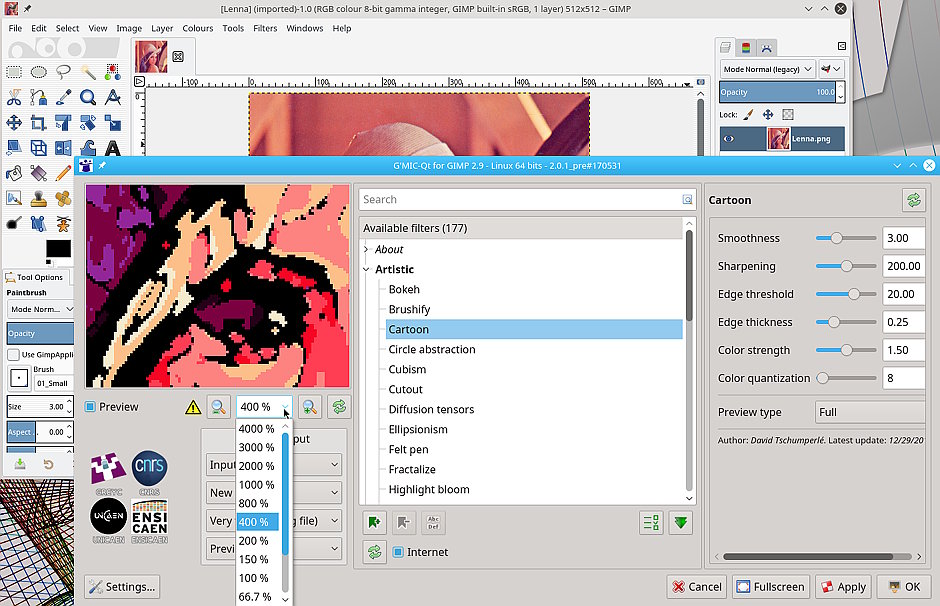Click the preview warning triangle icon
The height and width of the screenshot is (606, 940).
tap(193, 408)
